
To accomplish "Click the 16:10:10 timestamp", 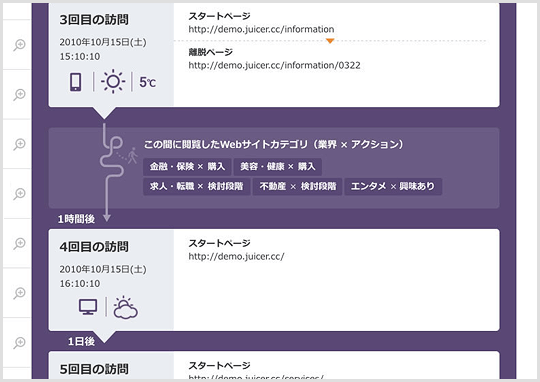I will point(80,283).
